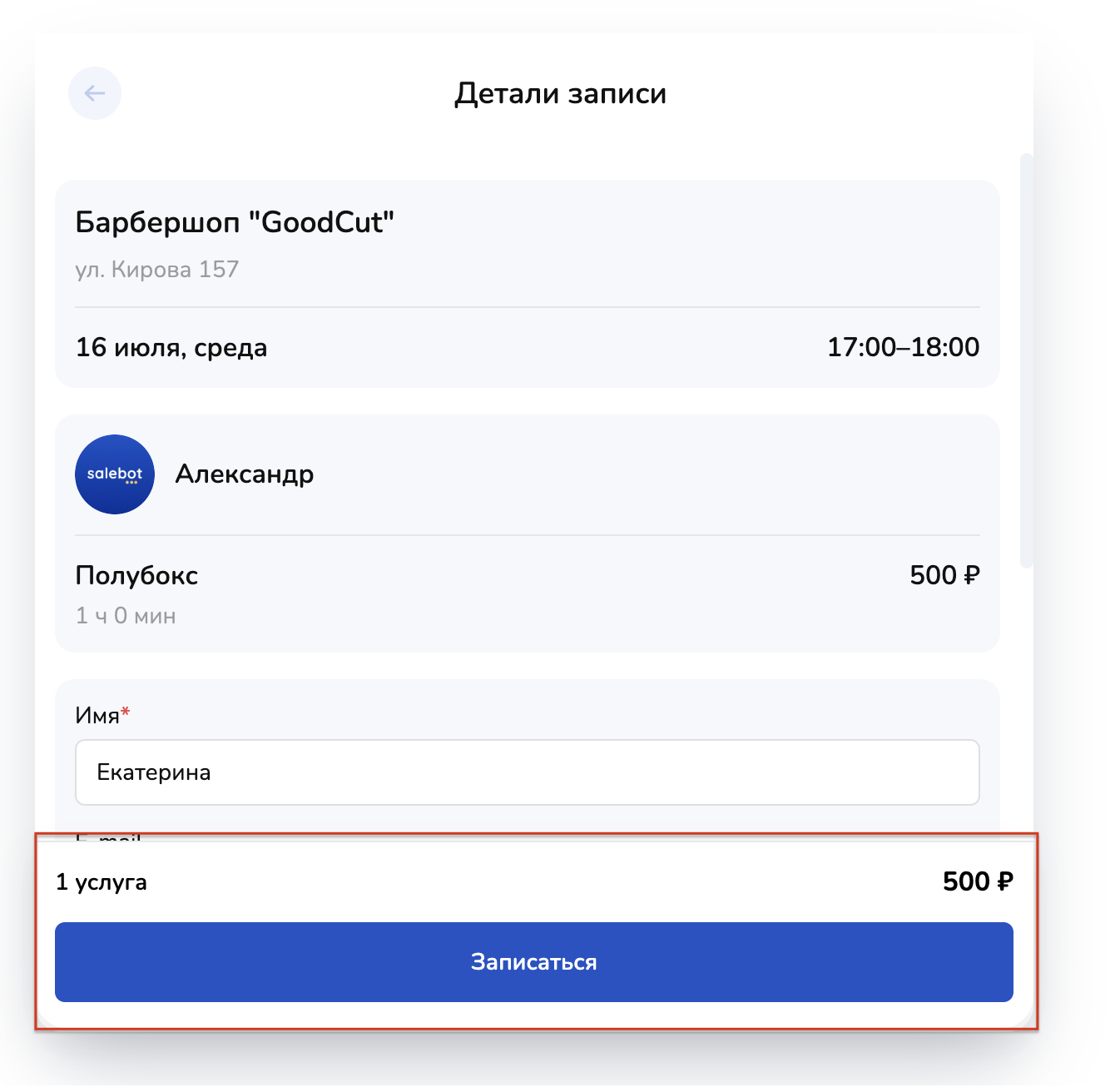Click the master name Александр
This screenshot has width=1115, height=1092.
click(x=245, y=474)
